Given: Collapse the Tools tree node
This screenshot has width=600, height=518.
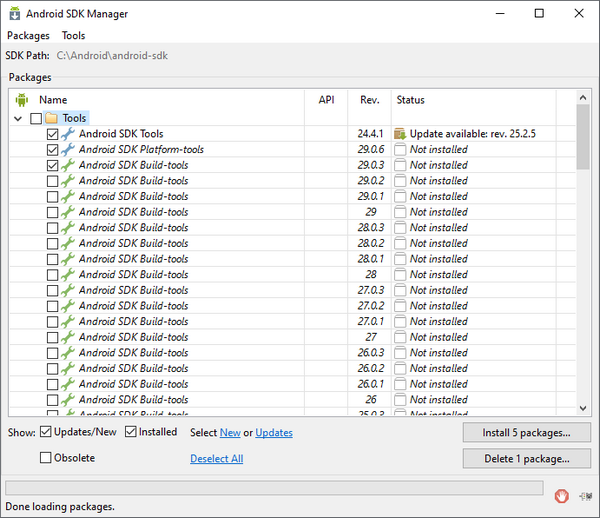Looking at the screenshot, I should (18, 119).
